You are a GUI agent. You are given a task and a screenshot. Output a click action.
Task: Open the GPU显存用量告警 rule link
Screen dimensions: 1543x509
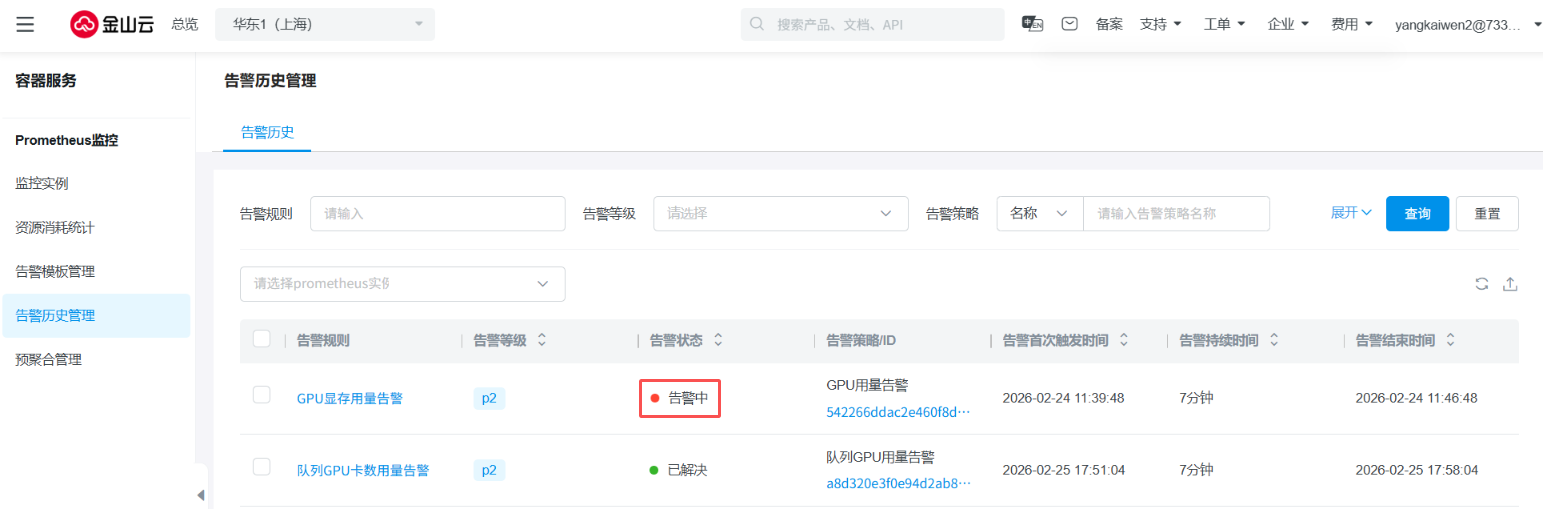349,398
